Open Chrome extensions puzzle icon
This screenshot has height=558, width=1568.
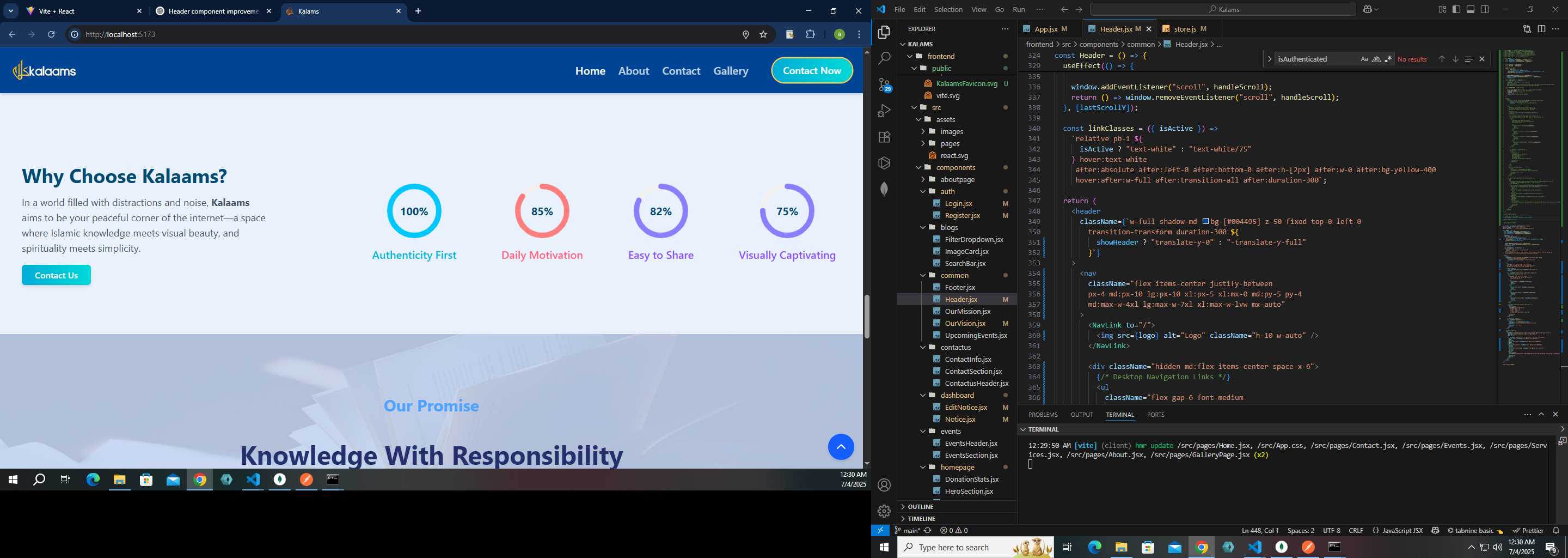(x=810, y=34)
